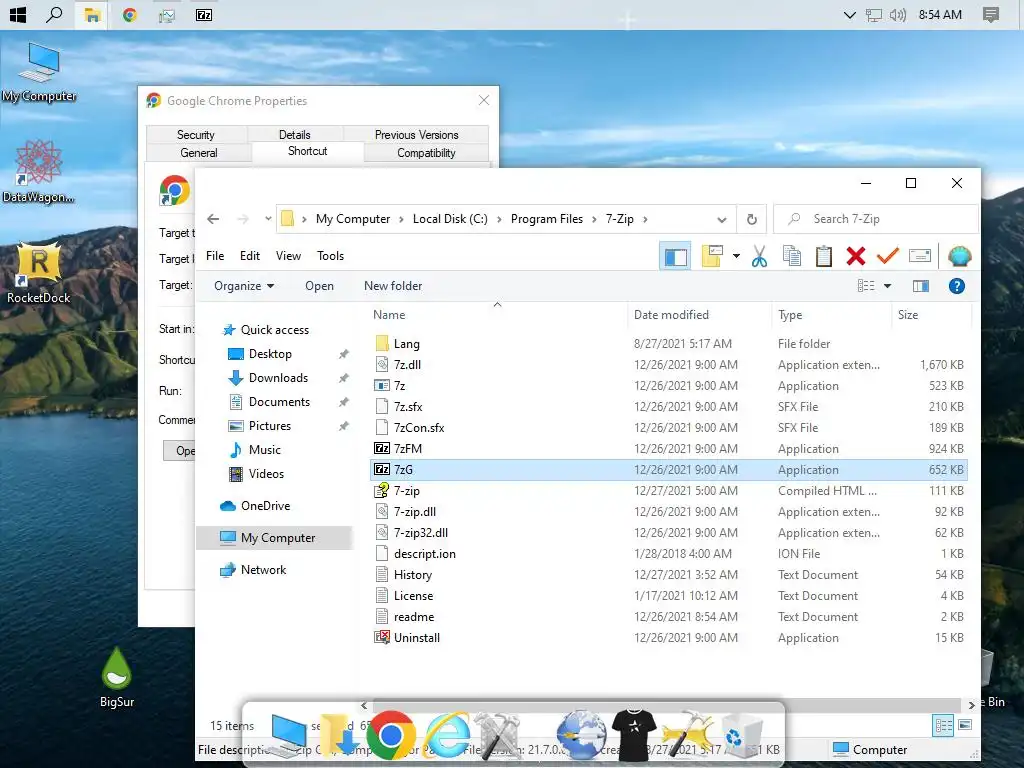This screenshot has height=768, width=1024.
Task: Open the recent locations dropdown arrow
Action: (x=268, y=219)
